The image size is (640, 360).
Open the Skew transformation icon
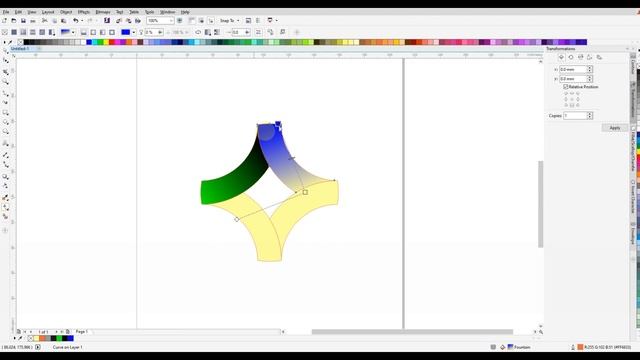click(x=599, y=57)
